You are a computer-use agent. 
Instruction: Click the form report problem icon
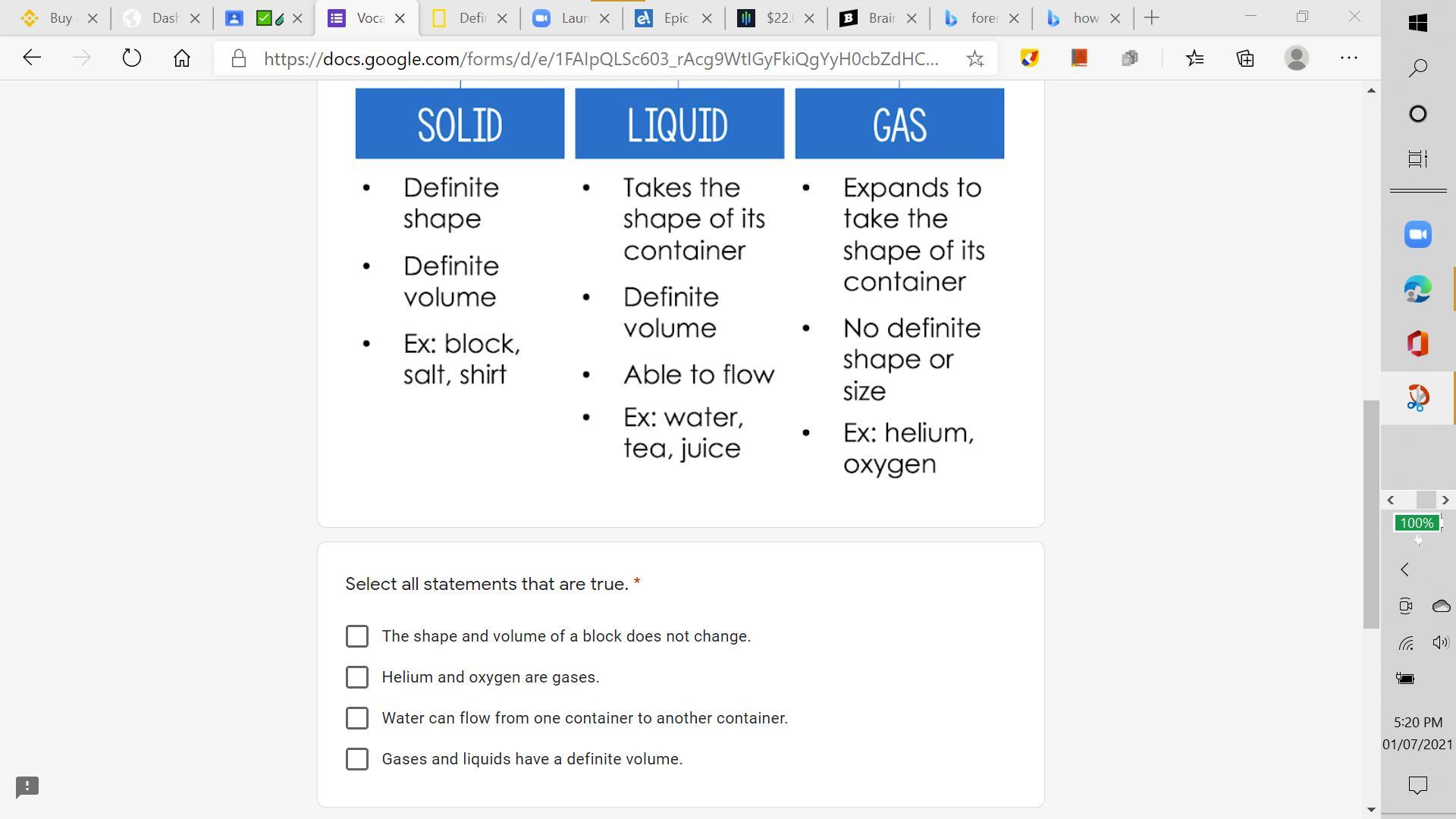pos(27,786)
